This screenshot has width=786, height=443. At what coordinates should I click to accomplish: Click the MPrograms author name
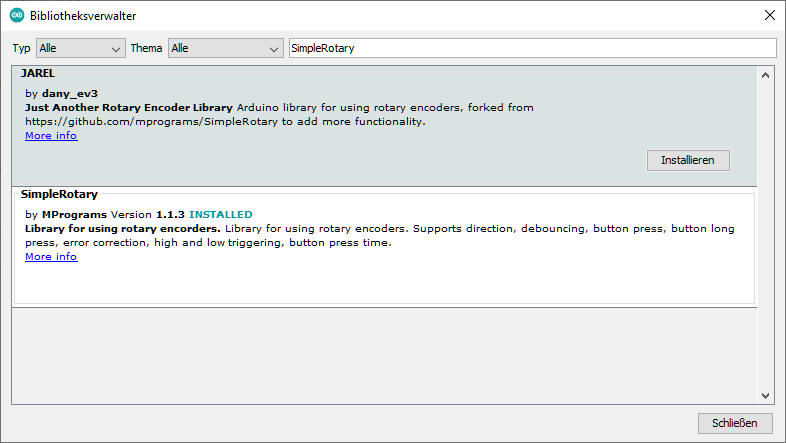[73, 215]
